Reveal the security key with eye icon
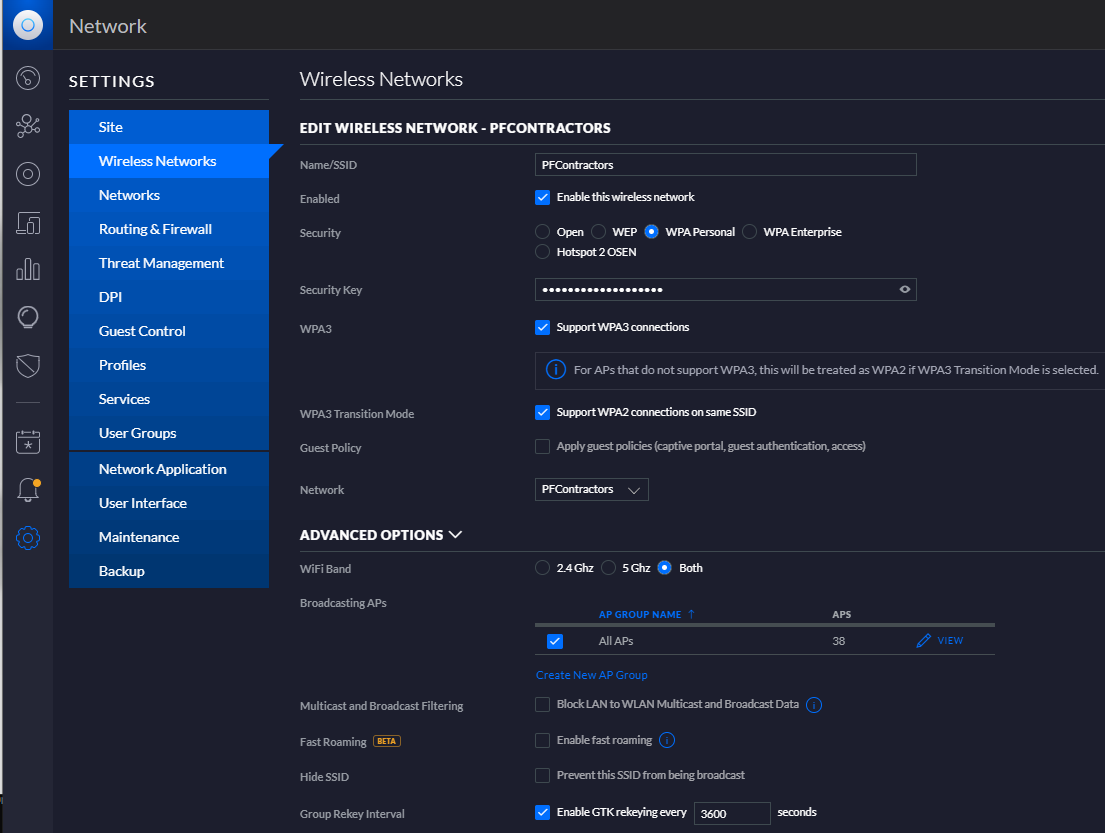 [904, 290]
